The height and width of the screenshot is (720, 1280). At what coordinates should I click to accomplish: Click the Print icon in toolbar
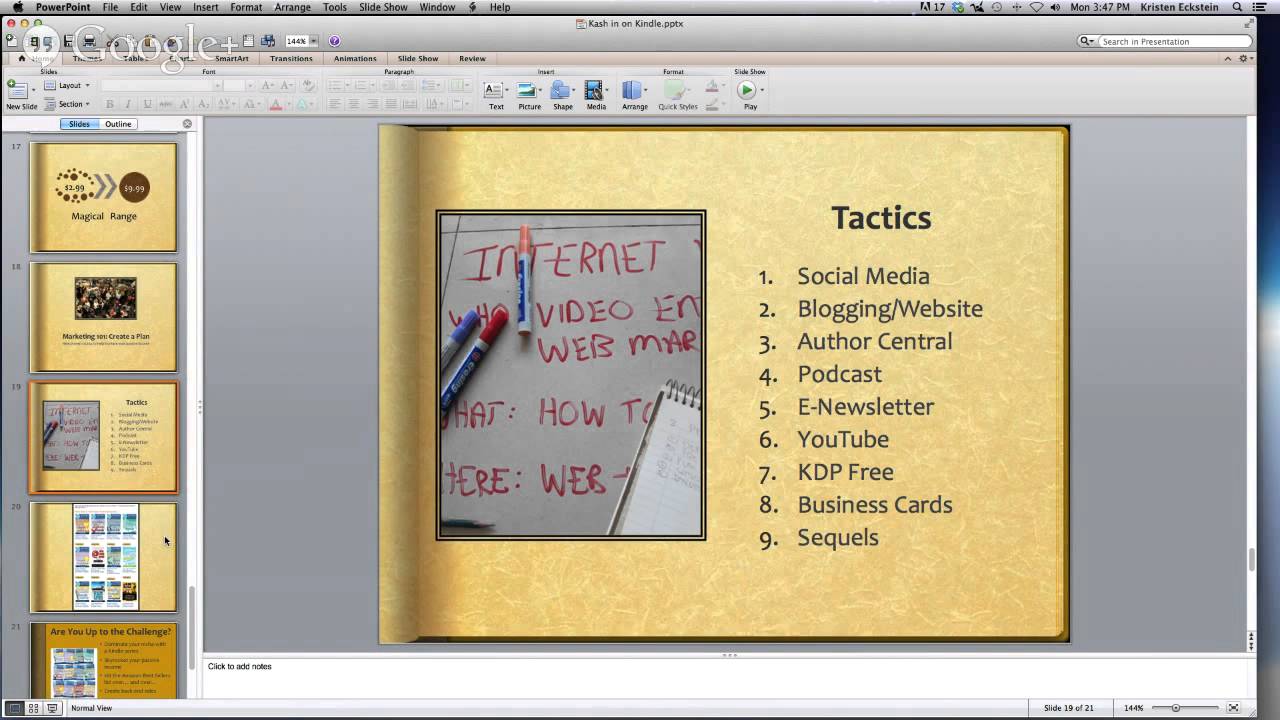[89, 41]
